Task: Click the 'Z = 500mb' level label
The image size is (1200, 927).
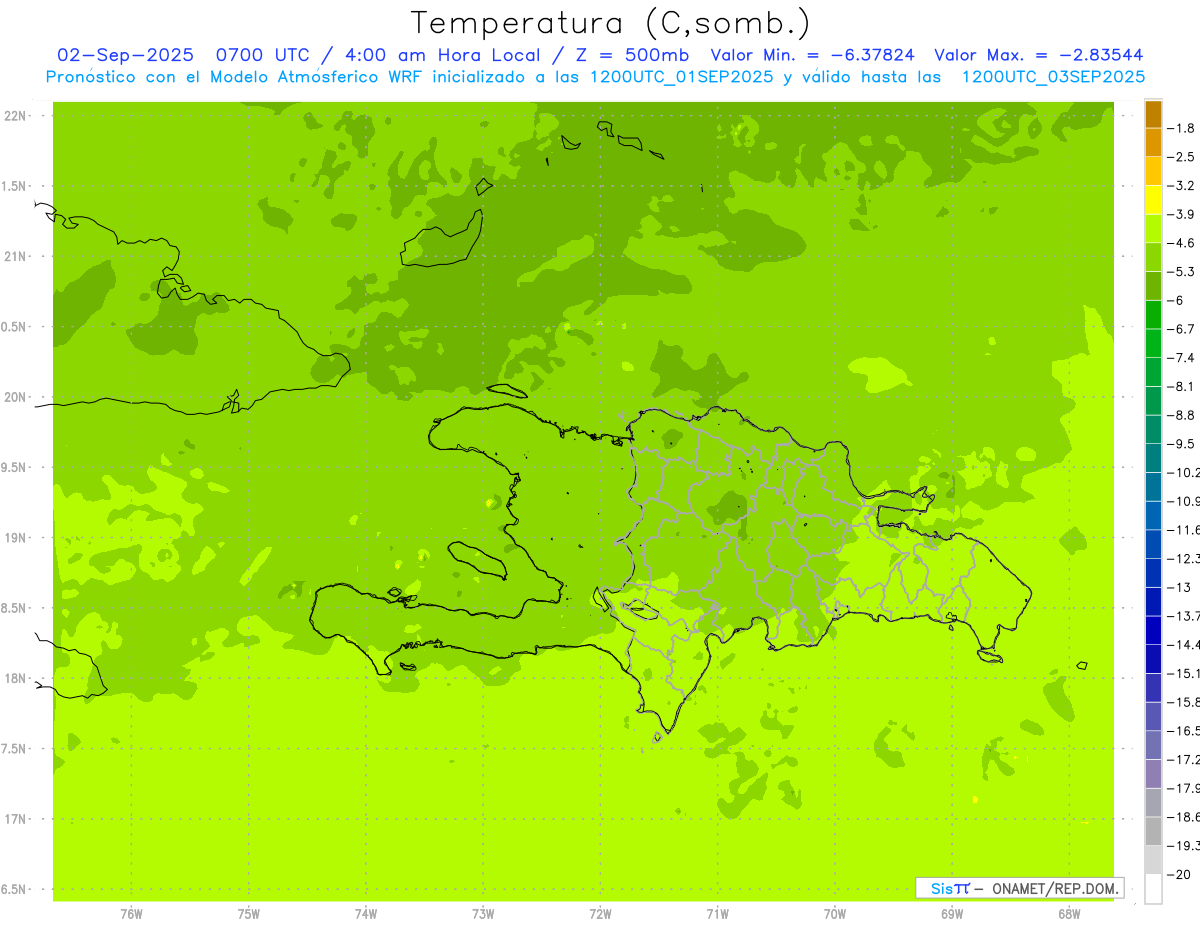Action: tap(627, 55)
